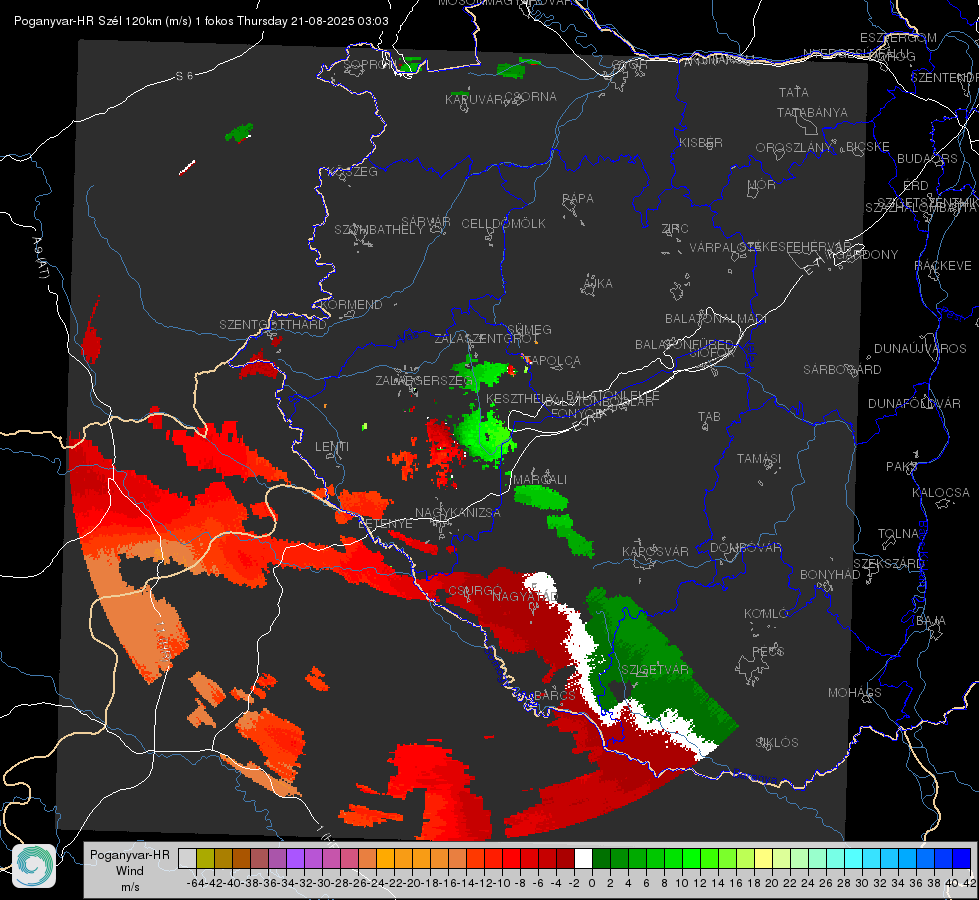Click the DUNAÚJVÁROS city label
Screen dimensions: 979x900
(920, 348)
